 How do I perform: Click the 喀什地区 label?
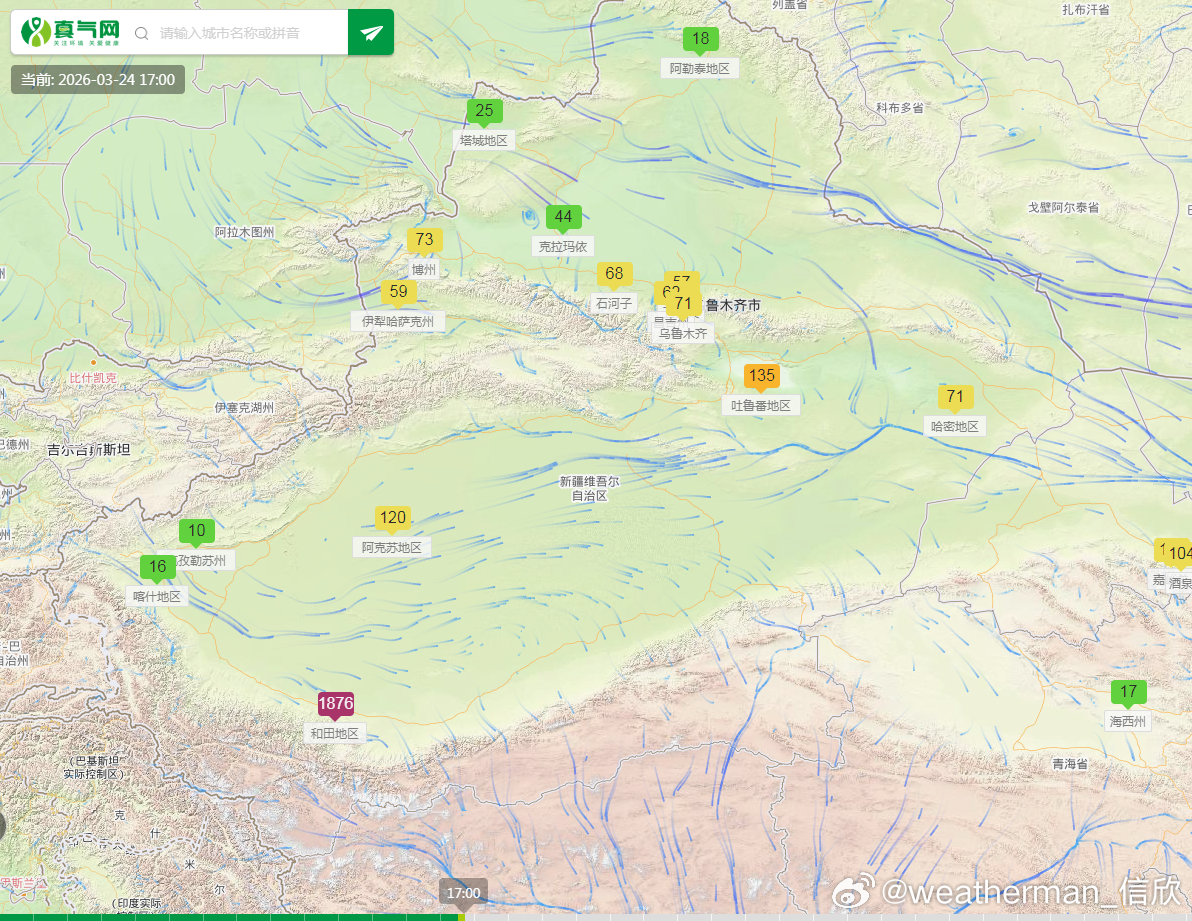pos(157,597)
